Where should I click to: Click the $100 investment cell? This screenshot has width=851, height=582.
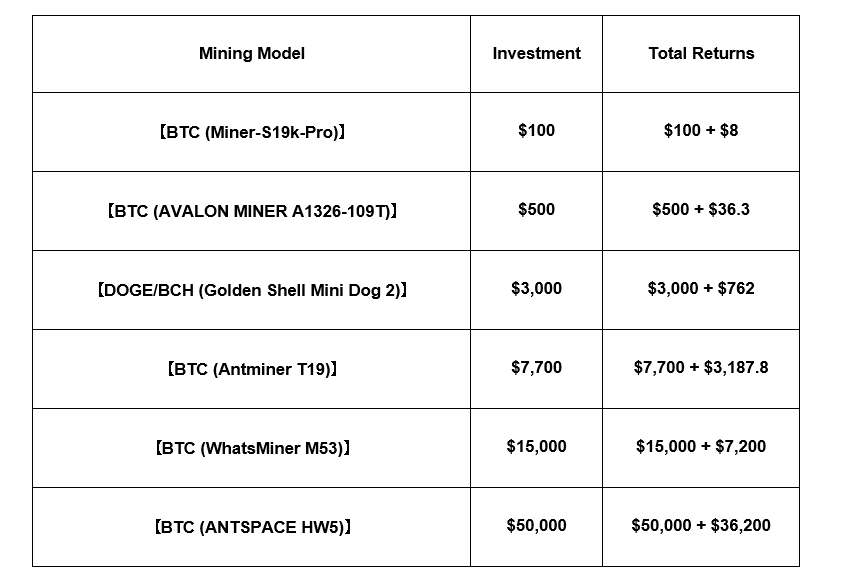pyautogui.click(x=536, y=131)
